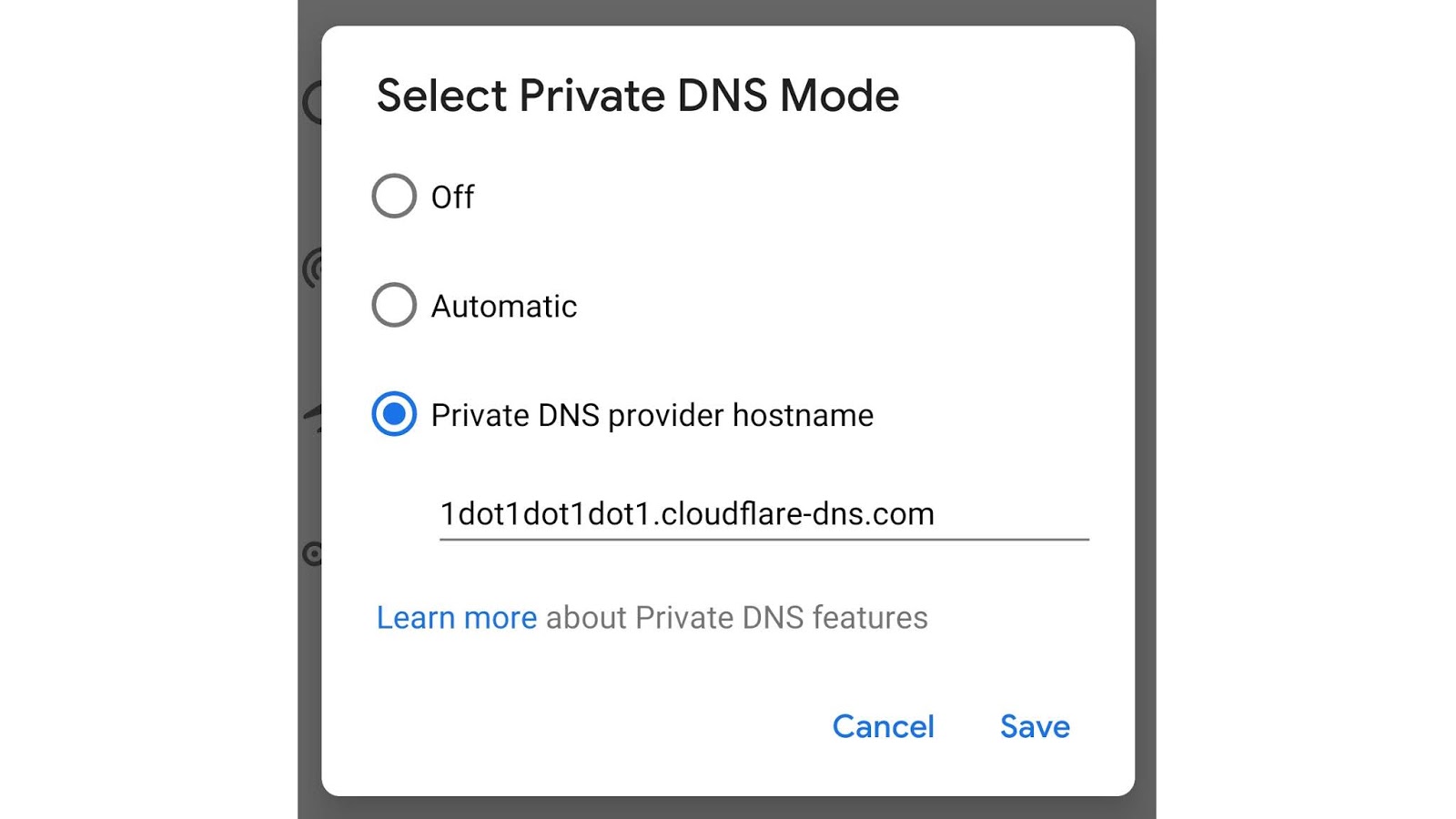Click the "about Private DNS features" text
This screenshot has height=819, width=1456.
[736, 618]
